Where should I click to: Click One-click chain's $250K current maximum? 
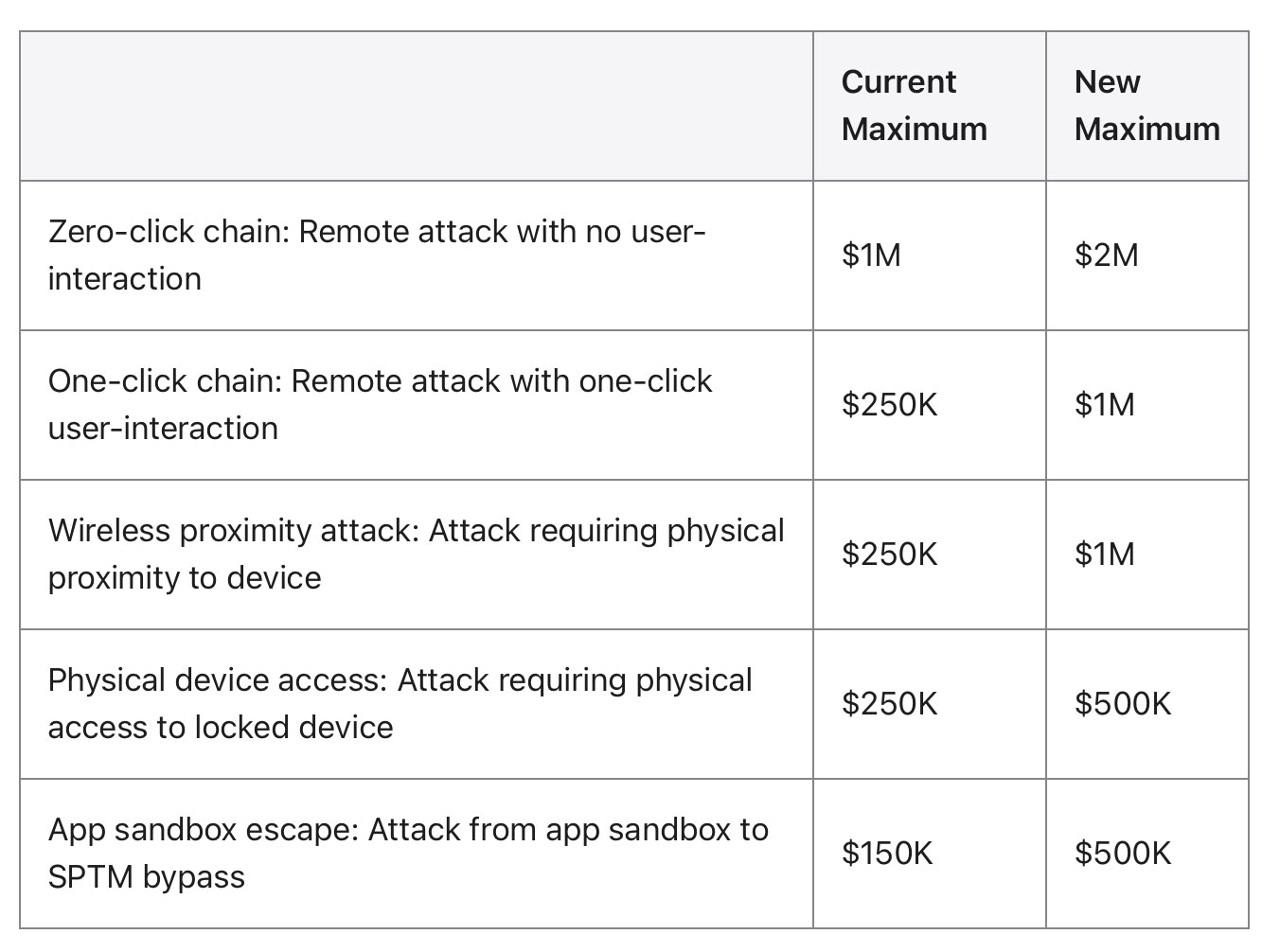(889, 404)
